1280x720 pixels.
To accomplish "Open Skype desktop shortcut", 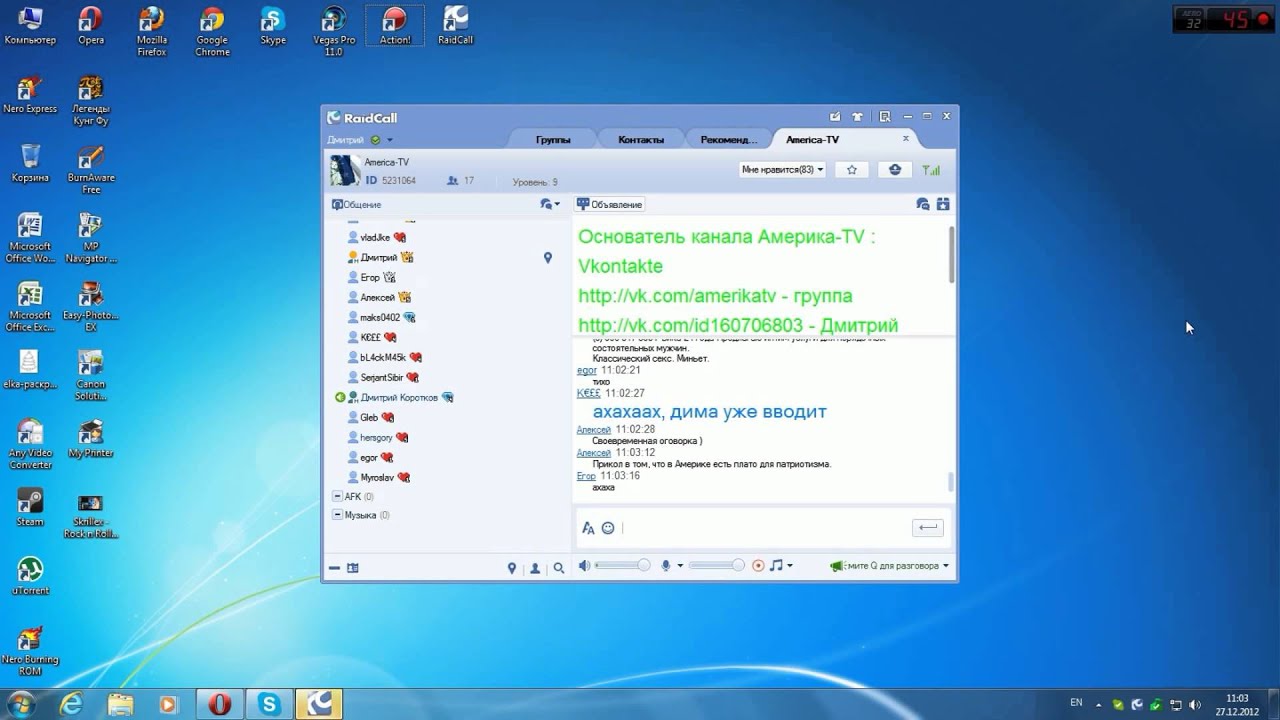I will pyautogui.click(x=273, y=26).
